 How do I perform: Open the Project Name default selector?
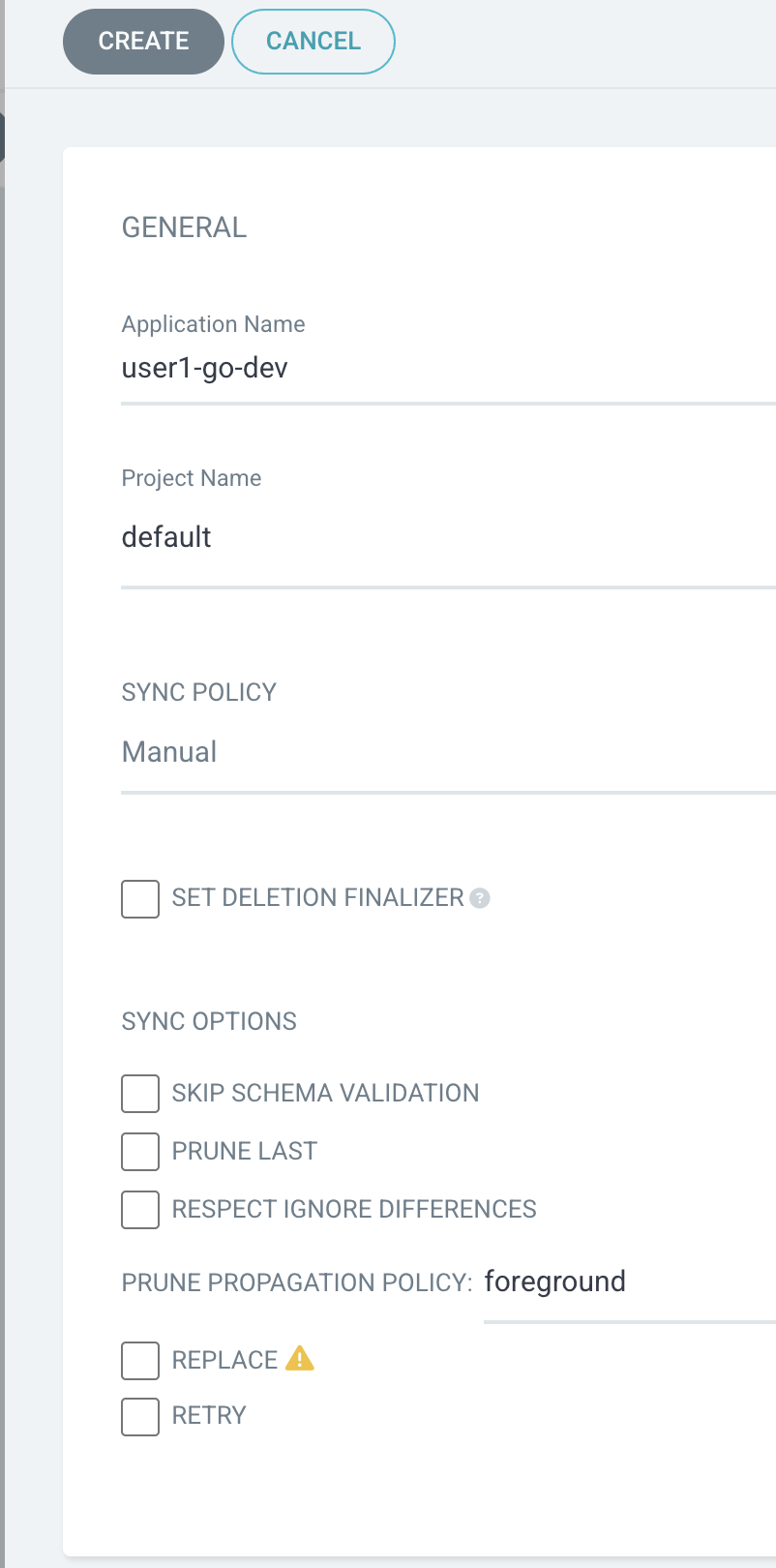[448, 537]
